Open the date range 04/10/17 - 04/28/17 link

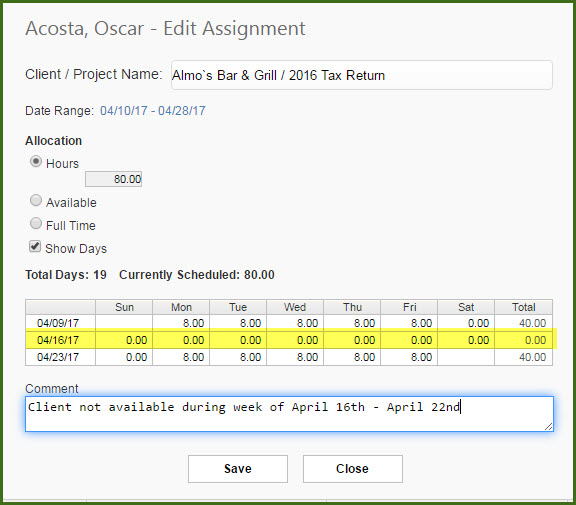[153, 111]
